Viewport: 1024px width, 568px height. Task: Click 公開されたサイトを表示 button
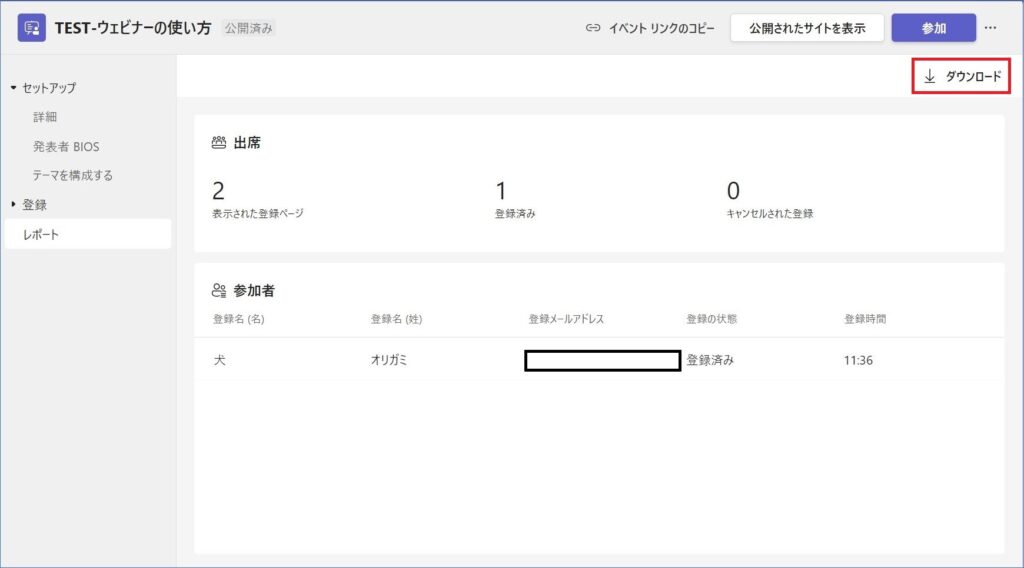pos(807,28)
